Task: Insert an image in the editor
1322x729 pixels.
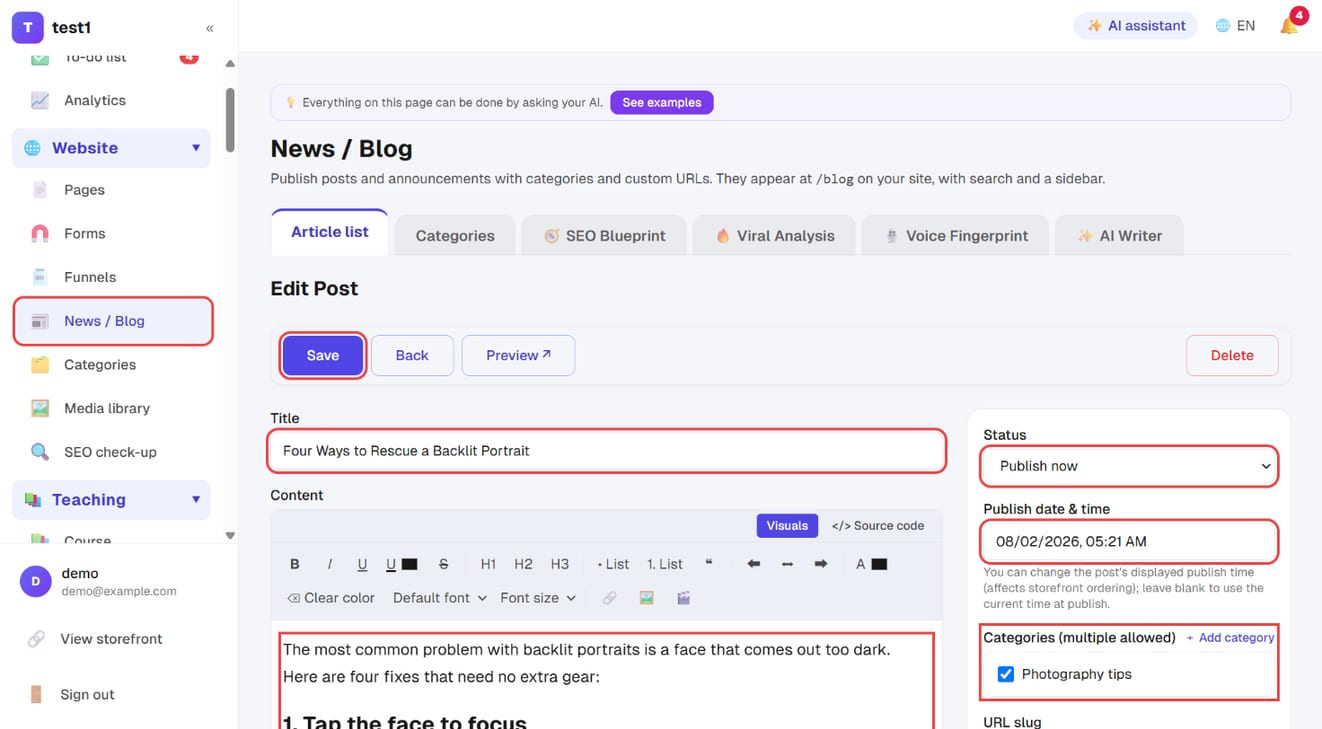Action: coord(646,598)
